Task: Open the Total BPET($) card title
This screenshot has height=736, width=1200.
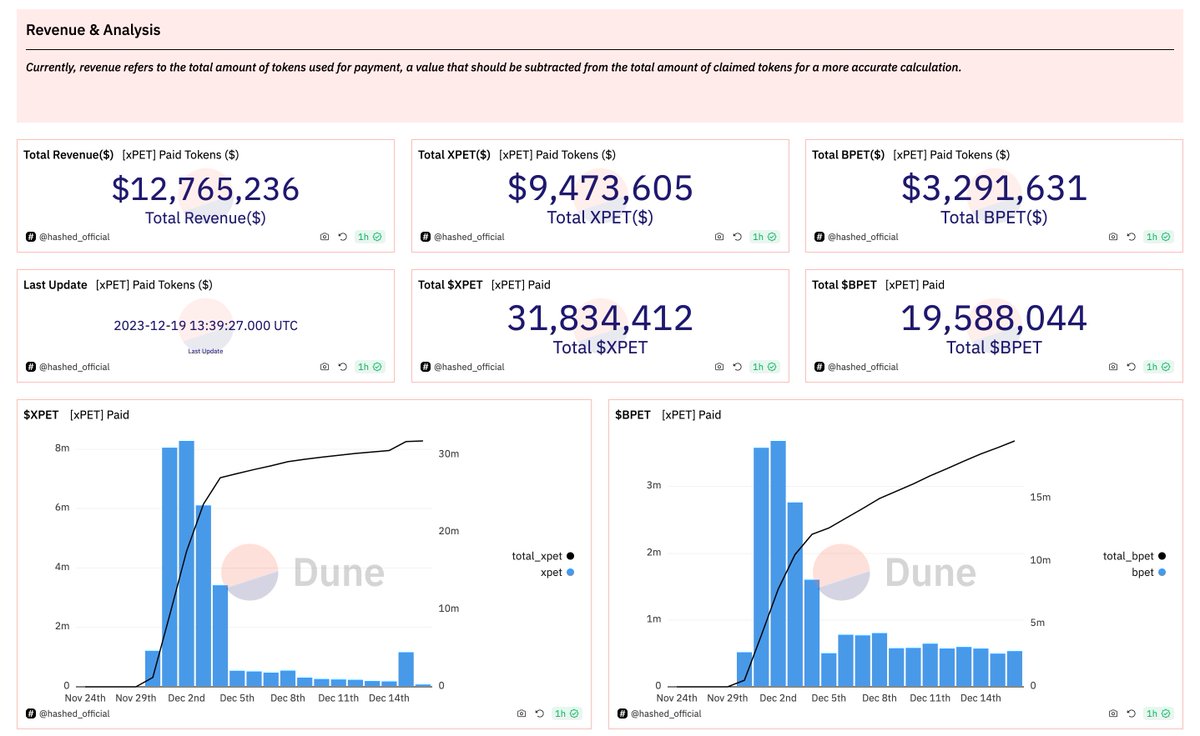Action: (x=848, y=155)
